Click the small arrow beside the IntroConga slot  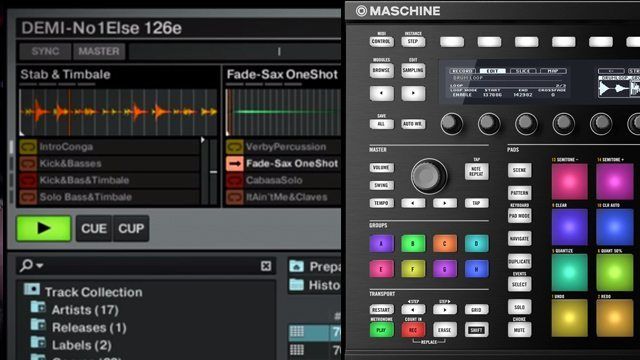203,140
